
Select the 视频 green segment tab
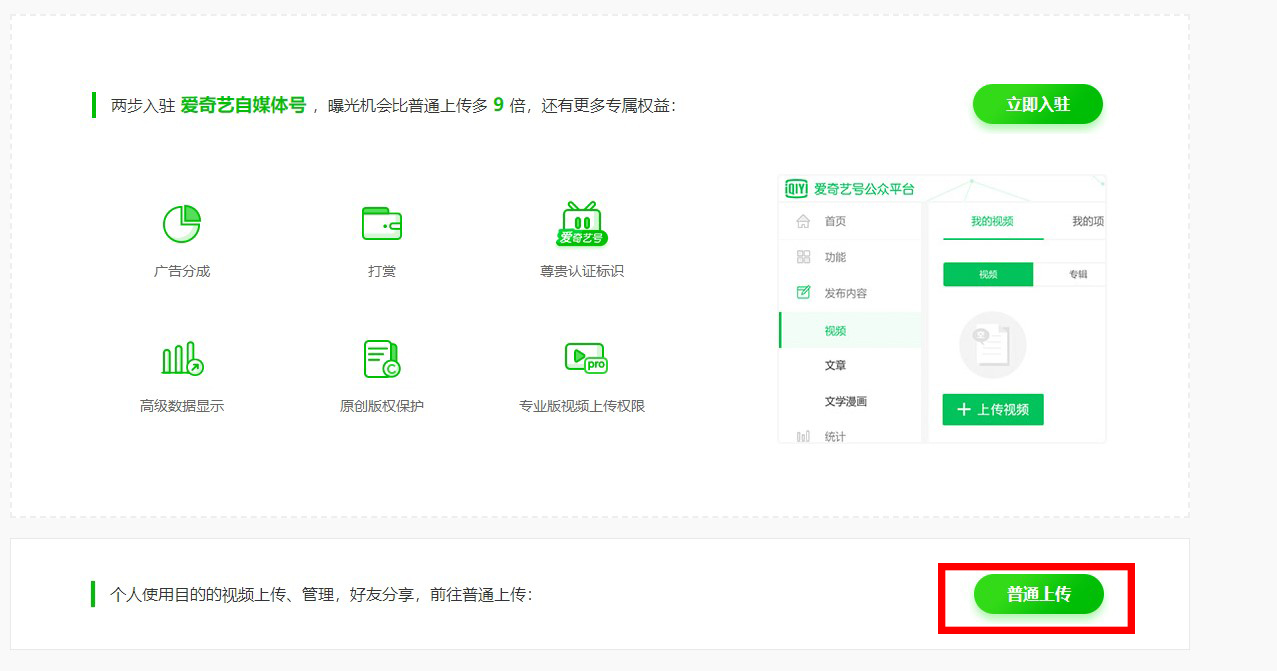click(988, 274)
